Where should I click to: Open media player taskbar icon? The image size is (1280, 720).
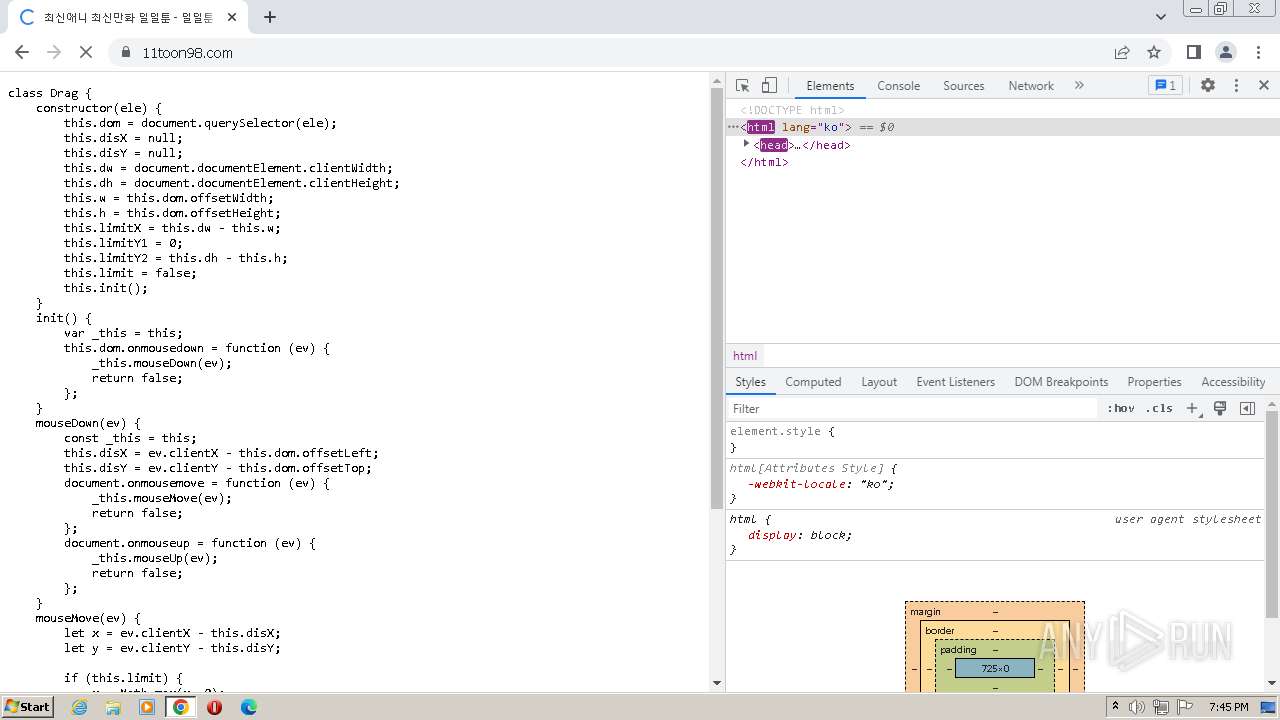147,707
